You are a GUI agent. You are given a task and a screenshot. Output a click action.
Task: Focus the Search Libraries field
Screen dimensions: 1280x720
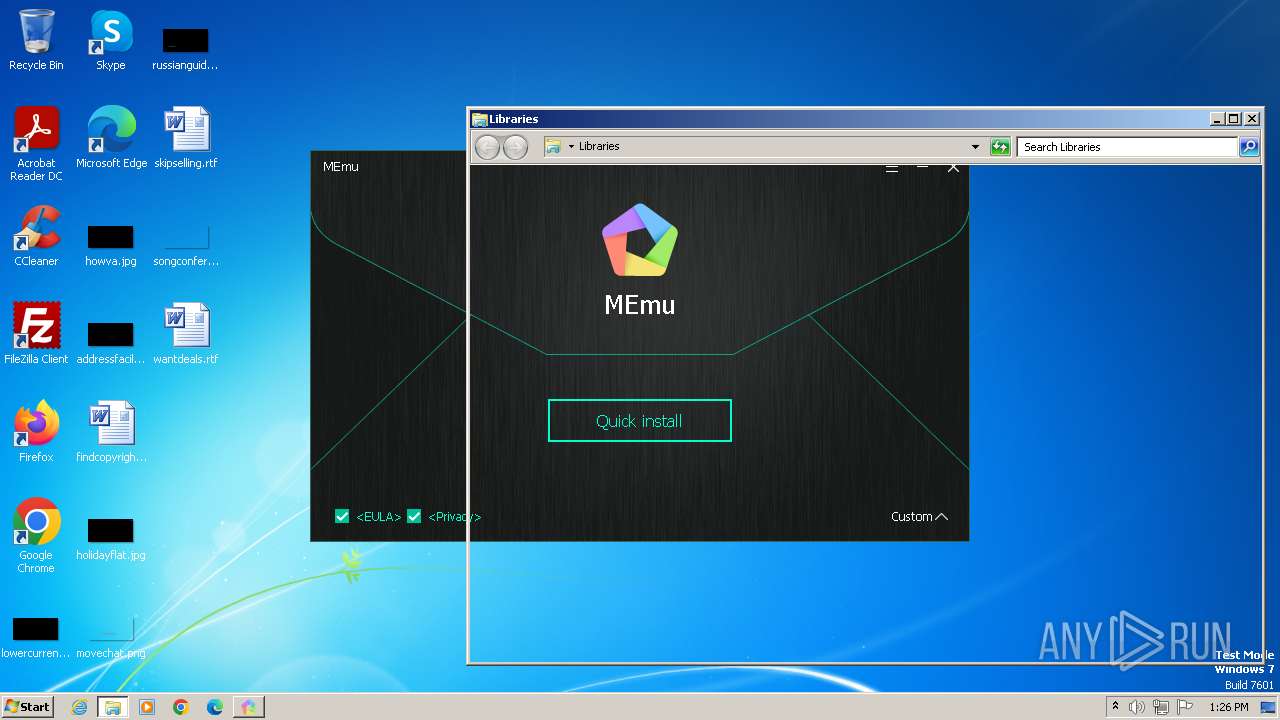click(x=1127, y=147)
